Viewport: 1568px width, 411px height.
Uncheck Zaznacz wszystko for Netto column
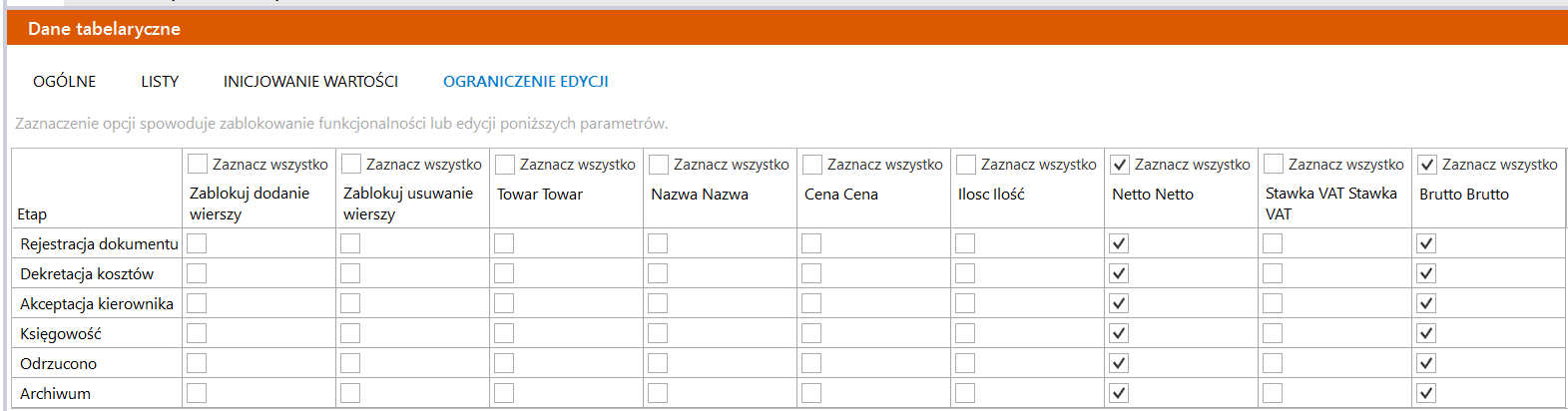coord(1120,164)
